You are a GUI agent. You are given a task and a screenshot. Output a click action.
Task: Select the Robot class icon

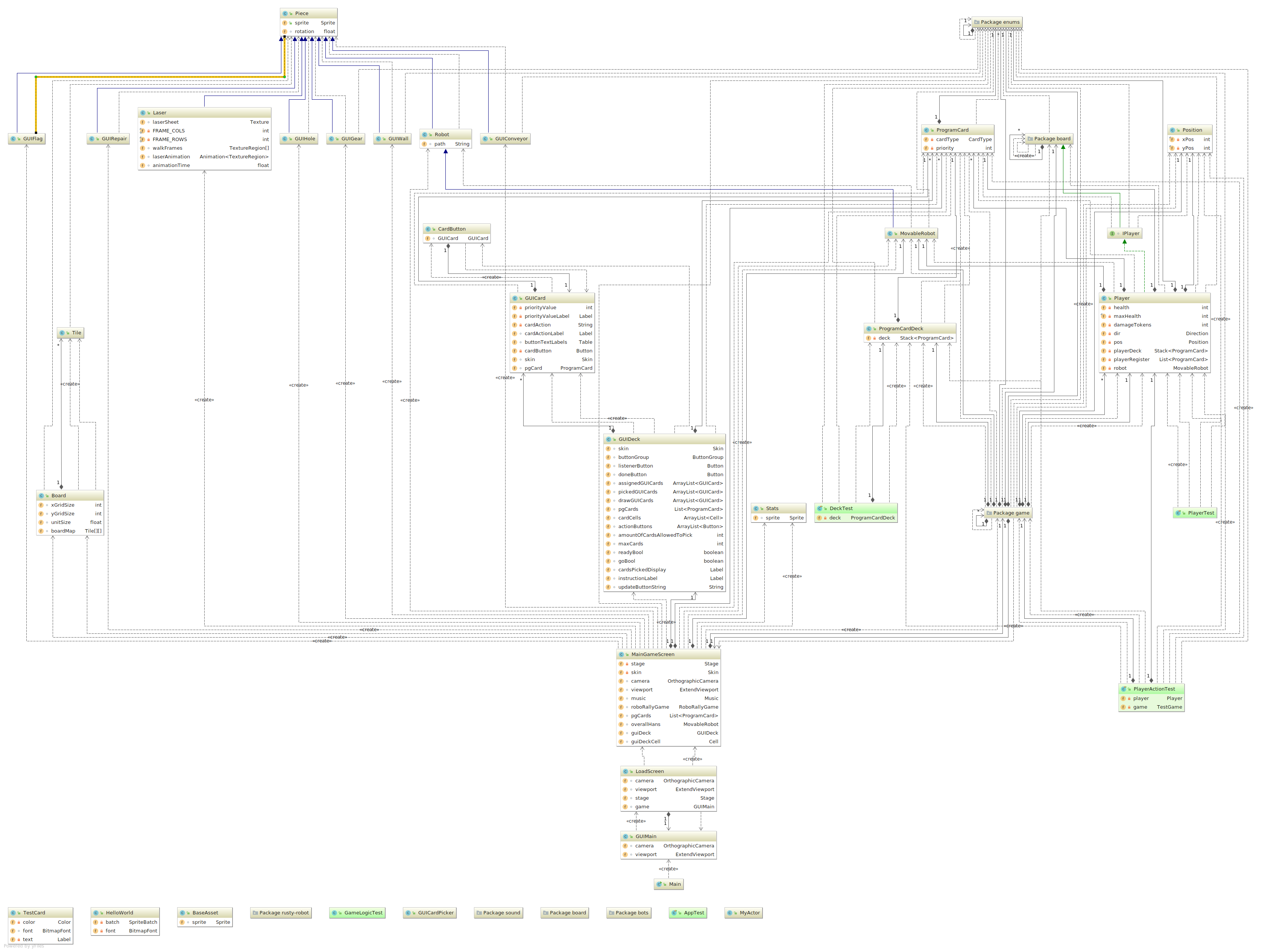click(425, 135)
